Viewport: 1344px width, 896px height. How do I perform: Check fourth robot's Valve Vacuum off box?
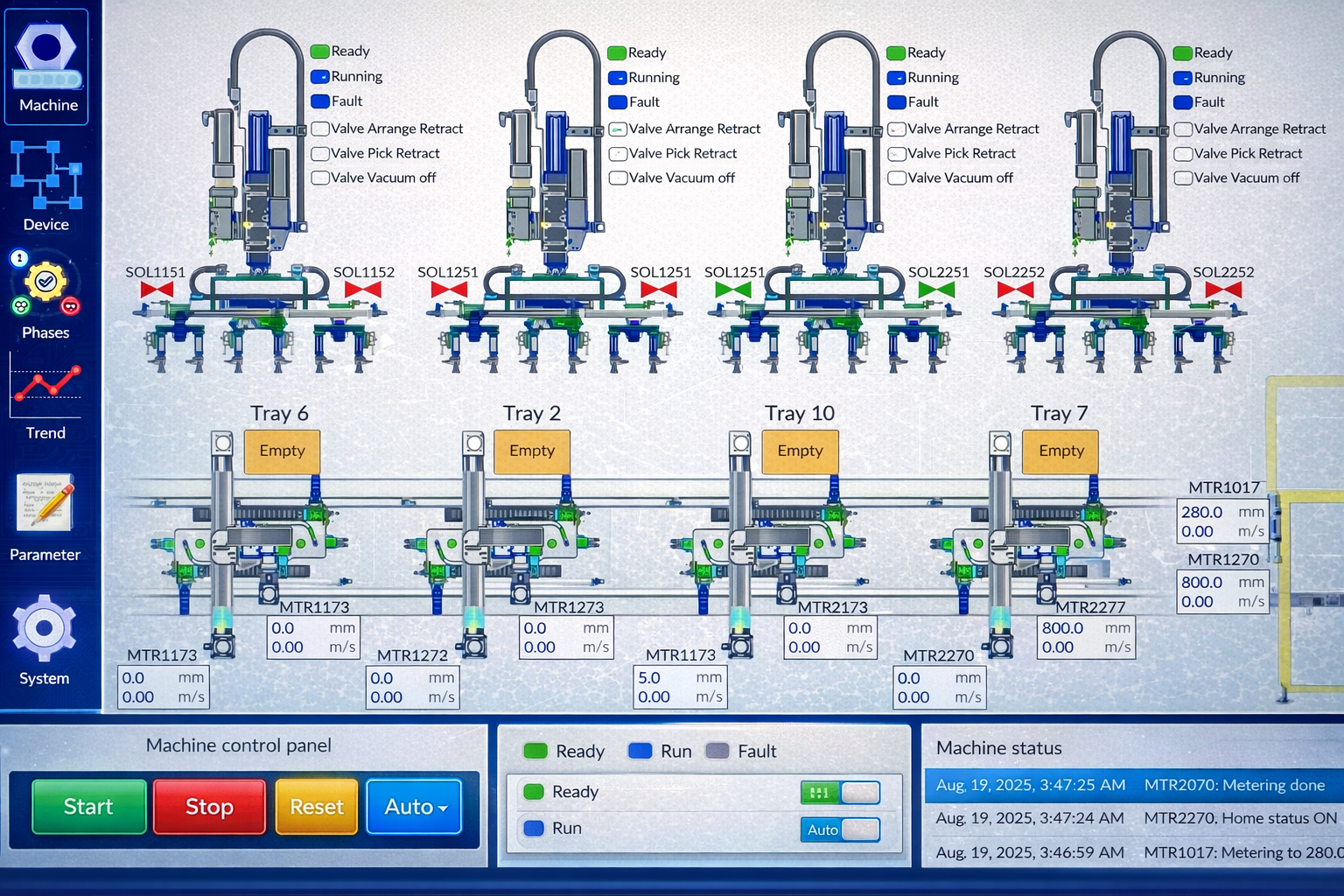point(1183,178)
